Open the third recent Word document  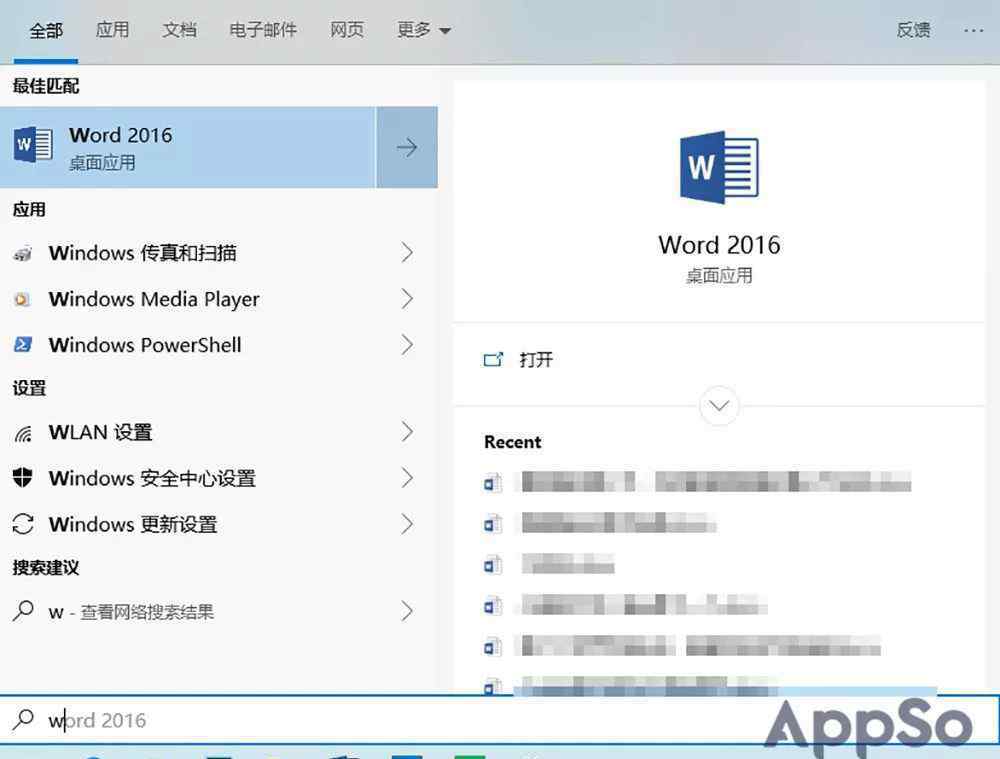(x=548, y=564)
